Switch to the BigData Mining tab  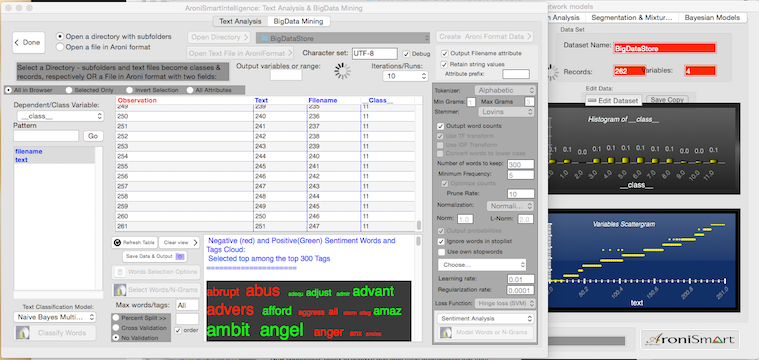[x=299, y=21]
